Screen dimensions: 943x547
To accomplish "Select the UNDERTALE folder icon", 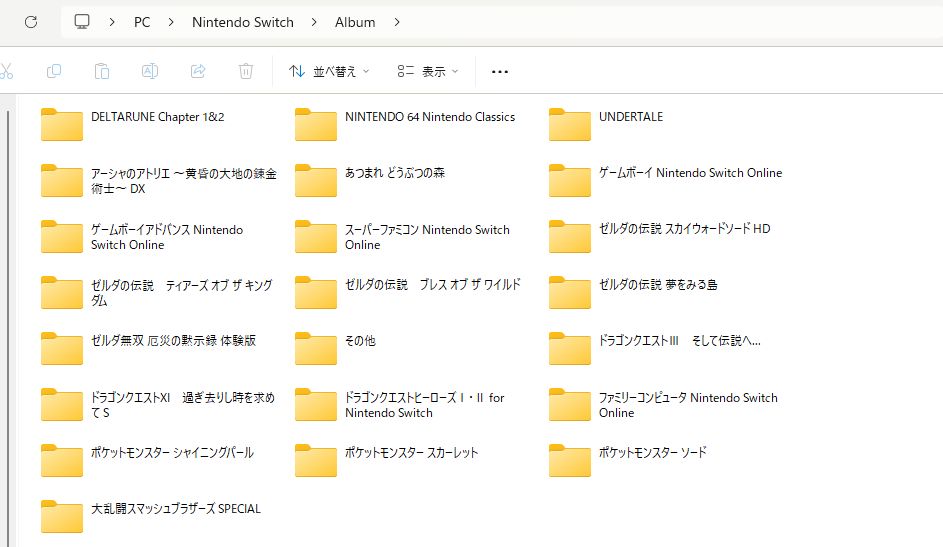I will [570, 124].
